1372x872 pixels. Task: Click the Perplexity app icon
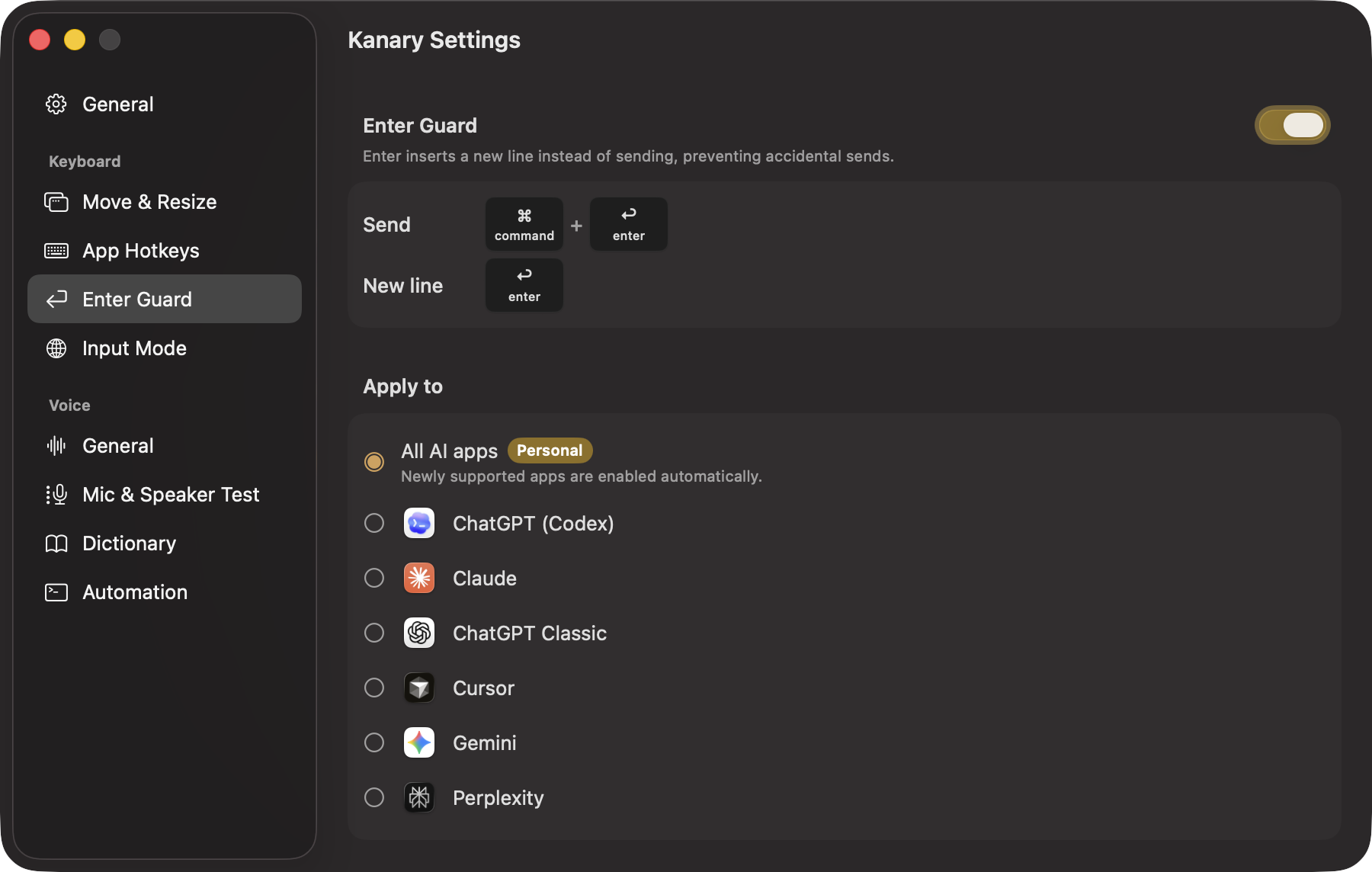point(419,797)
